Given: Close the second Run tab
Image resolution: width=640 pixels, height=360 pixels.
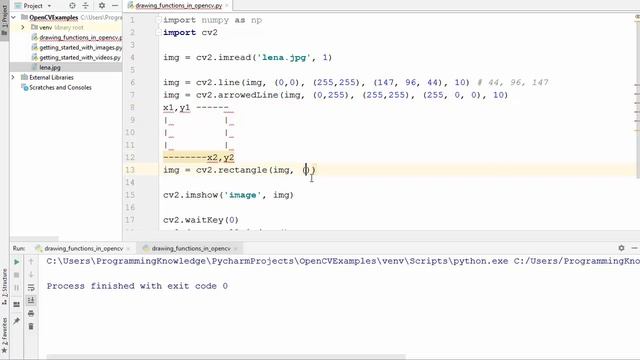Looking at the screenshot, I should [236, 248].
